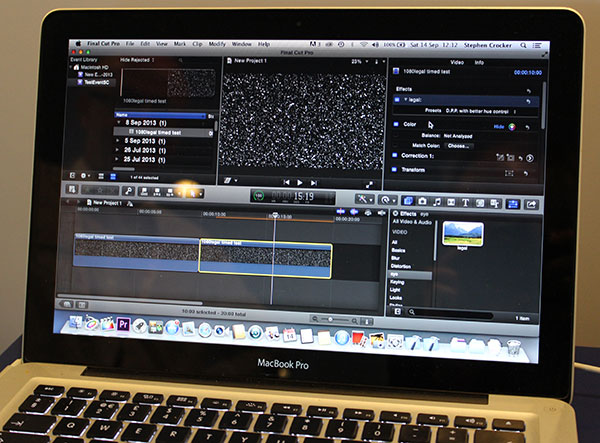The height and width of the screenshot is (443, 600).
Task: Open the Retime speedometer menu
Action: pos(387,200)
